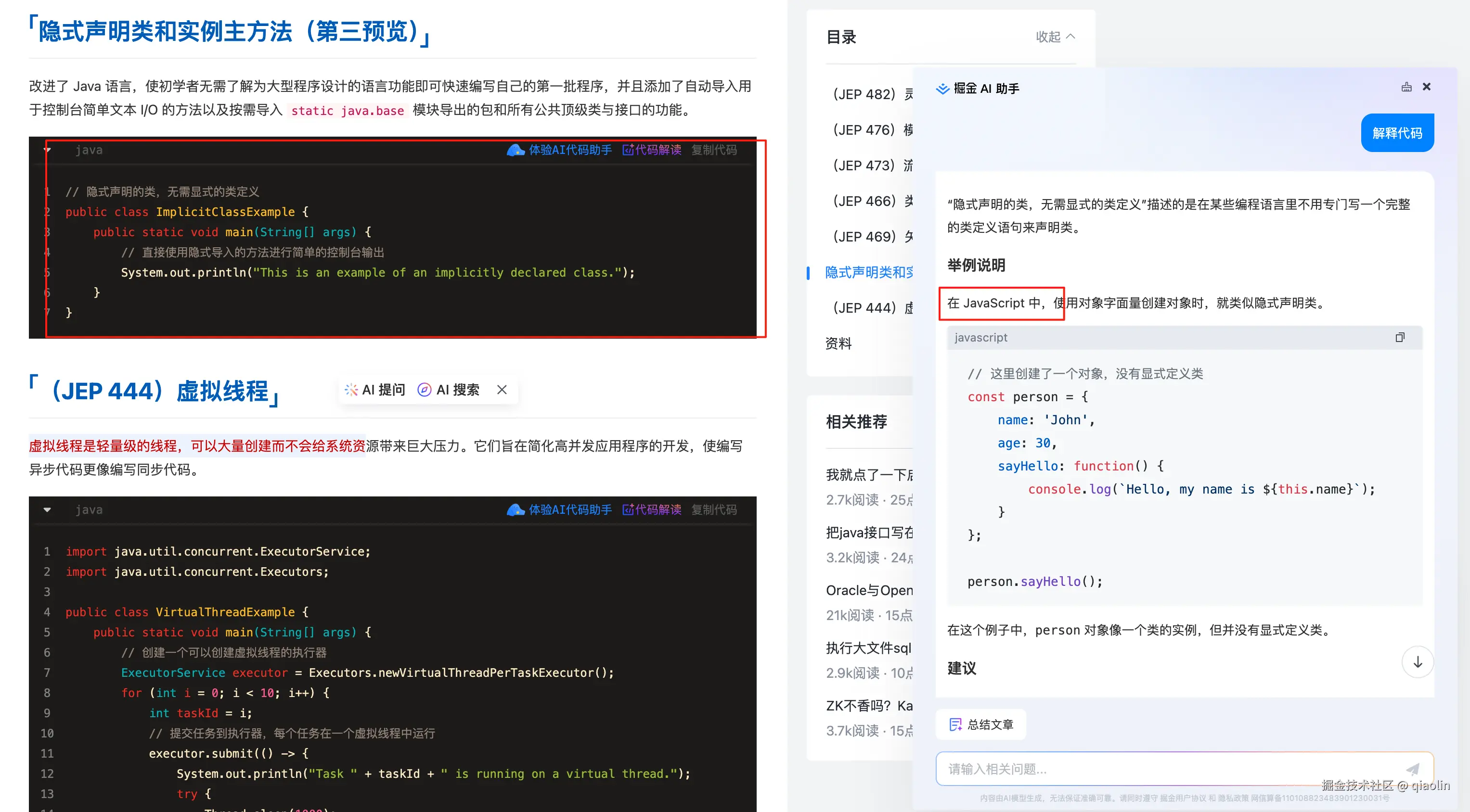
Task: Run AI 搜索 on the highlighted text
Action: click(449, 390)
